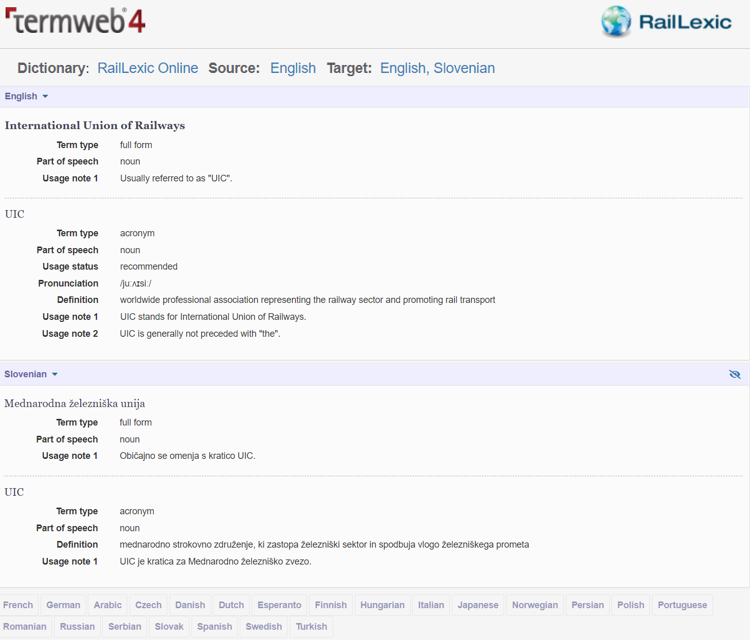Click the Mednarodna železniška unija term

(75, 403)
